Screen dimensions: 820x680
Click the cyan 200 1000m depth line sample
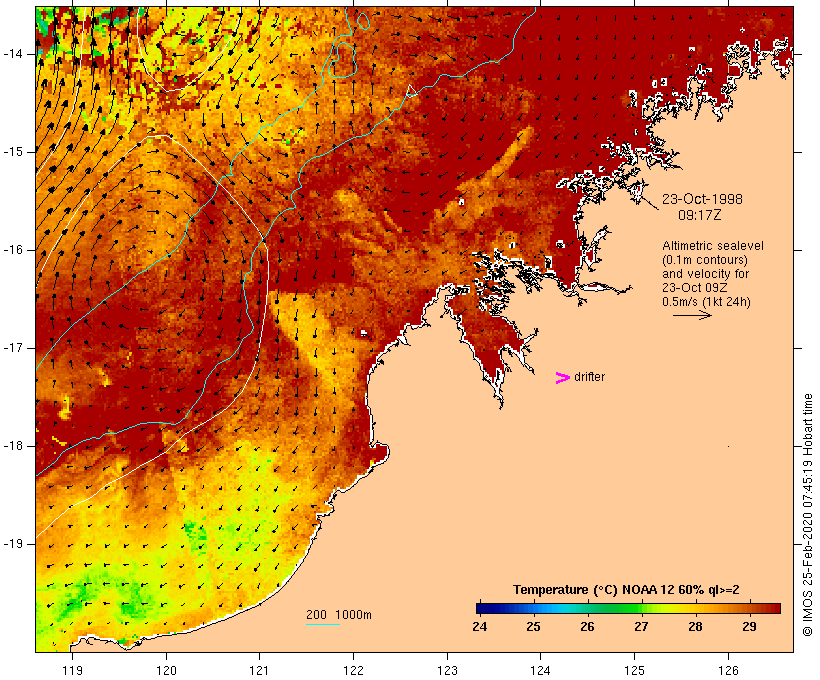coord(323,624)
